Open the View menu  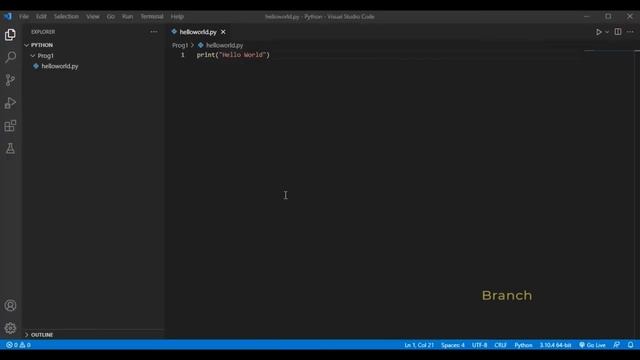tap(93, 17)
